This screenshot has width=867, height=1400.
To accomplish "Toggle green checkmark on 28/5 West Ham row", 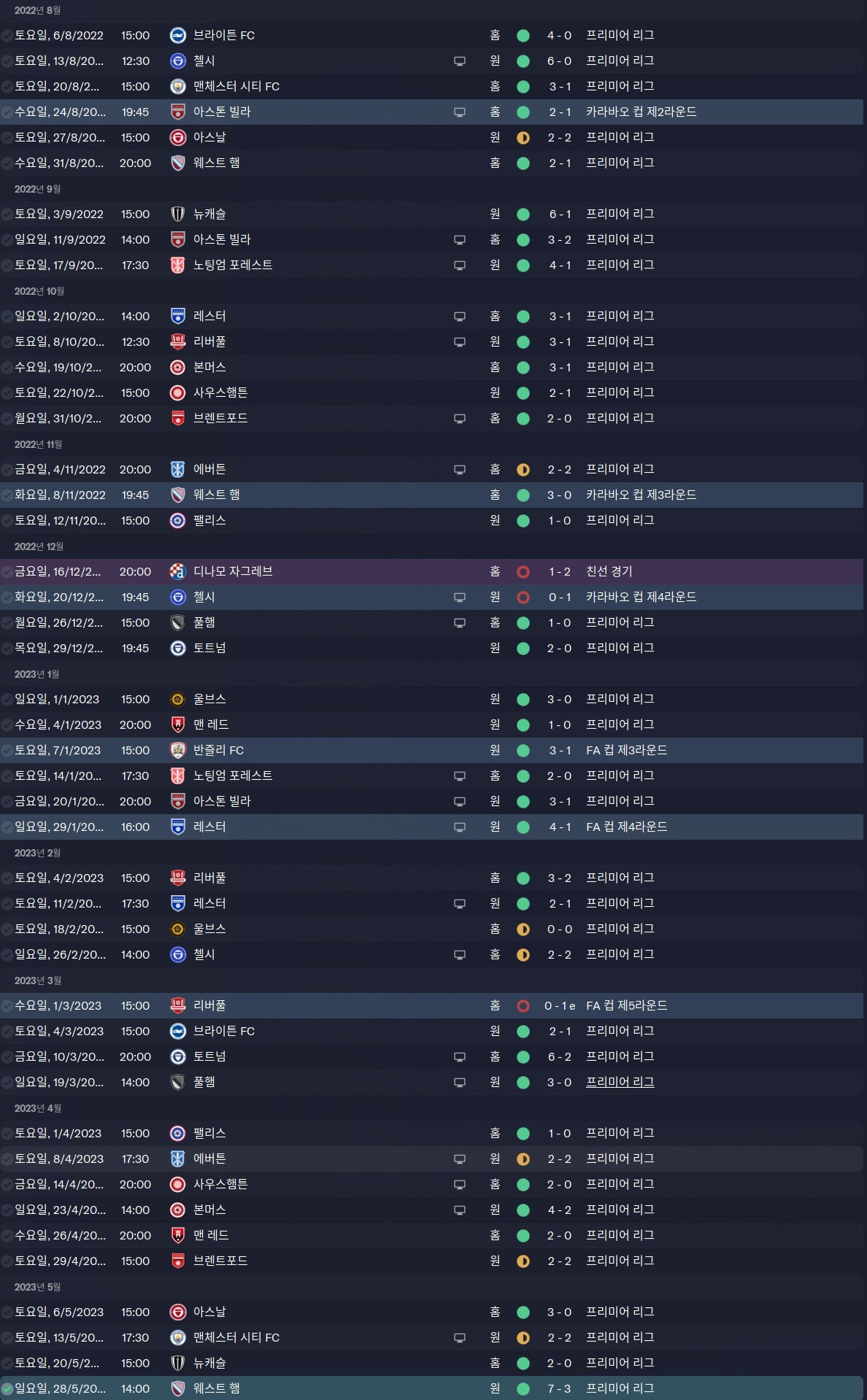I will click(7, 1388).
